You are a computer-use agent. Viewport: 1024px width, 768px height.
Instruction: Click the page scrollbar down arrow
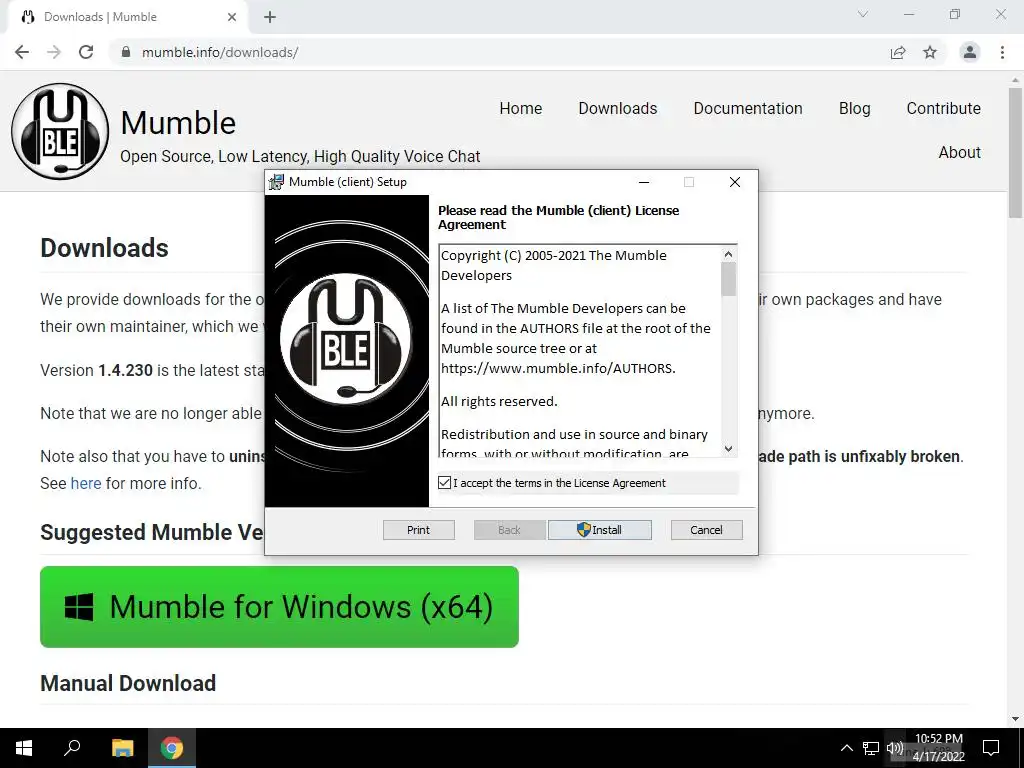pos(1015,719)
